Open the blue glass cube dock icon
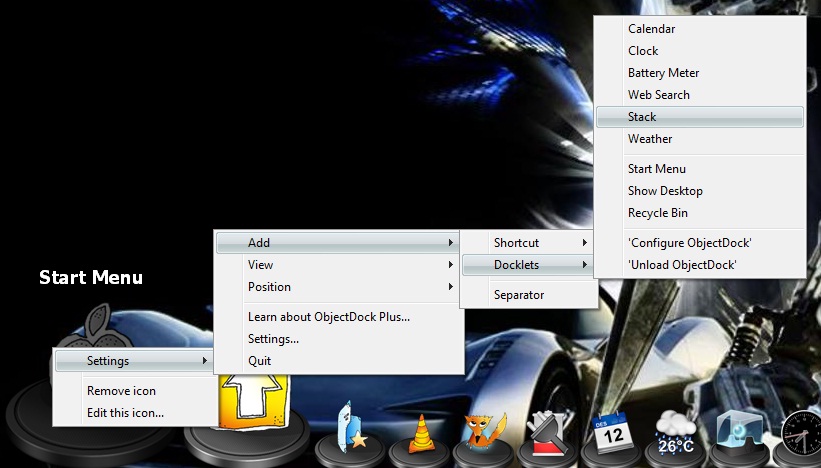Image resolution: width=821 pixels, height=468 pixels. pos(739,432)
